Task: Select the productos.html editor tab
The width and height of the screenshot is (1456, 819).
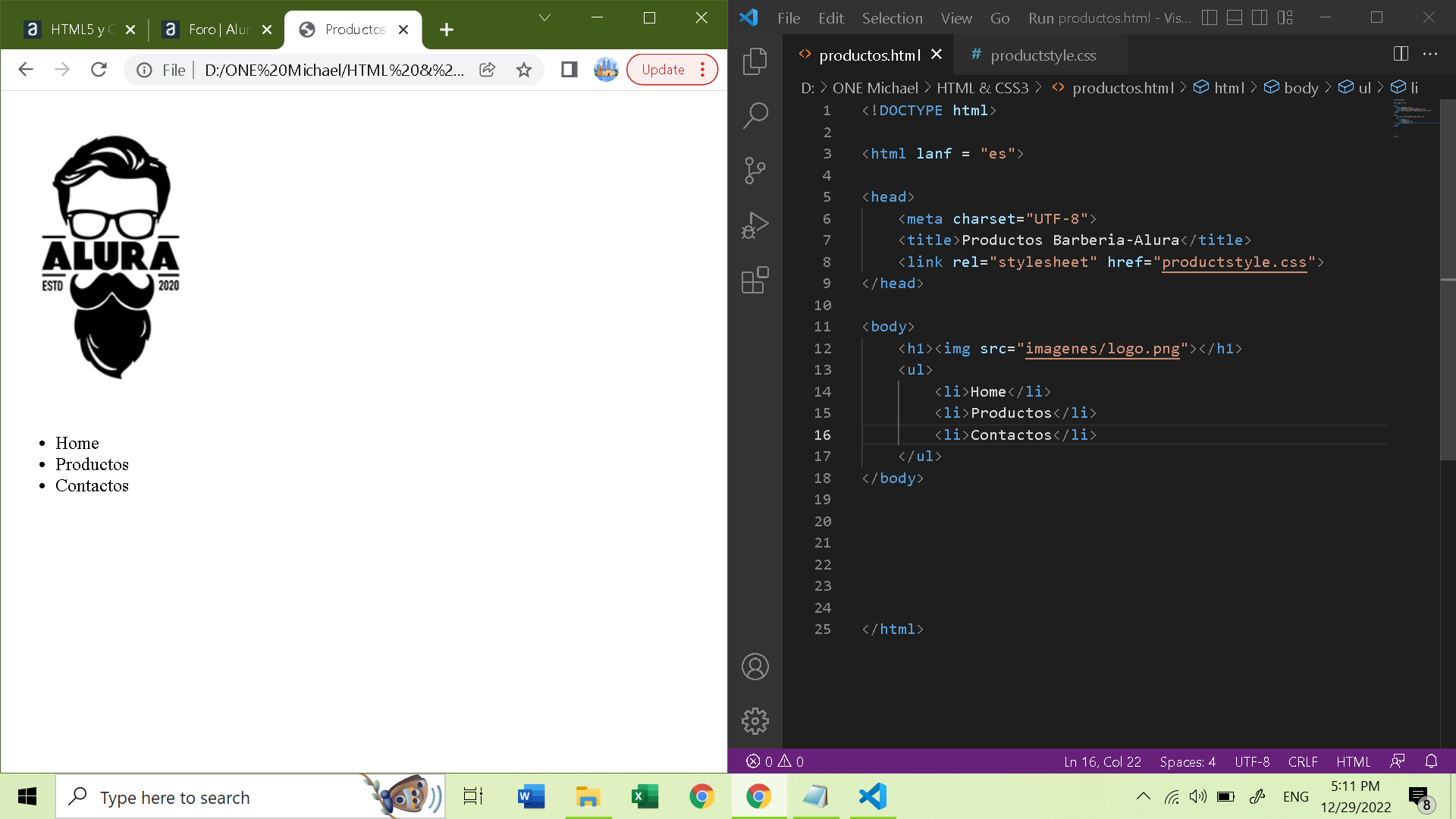Action: [x=869, y=55]
